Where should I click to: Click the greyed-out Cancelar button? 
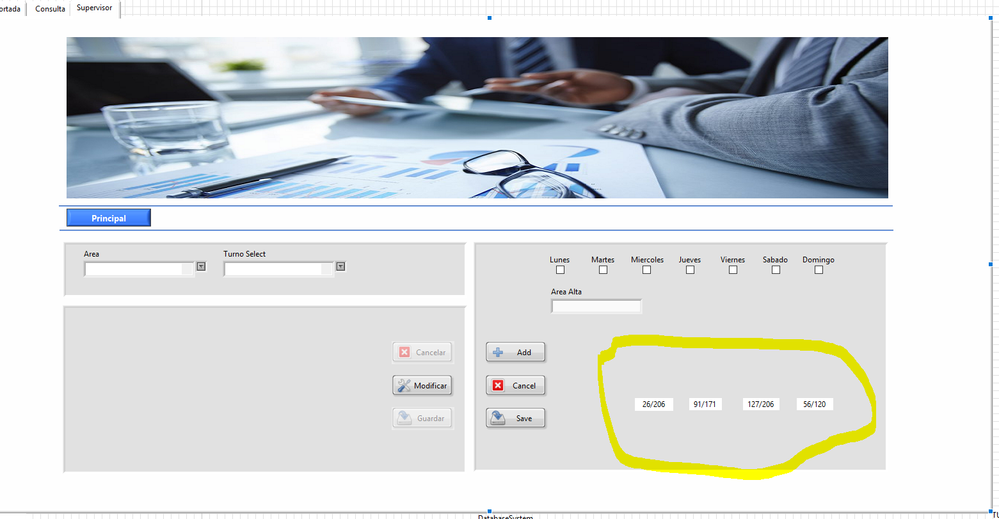pyautogui.click(x=422, y=352)
